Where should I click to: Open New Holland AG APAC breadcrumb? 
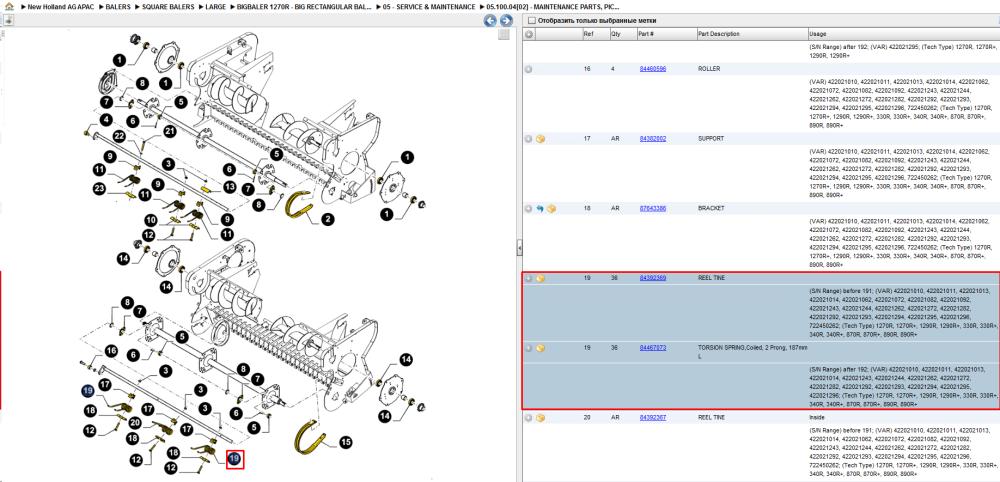[x=59, y=6]
